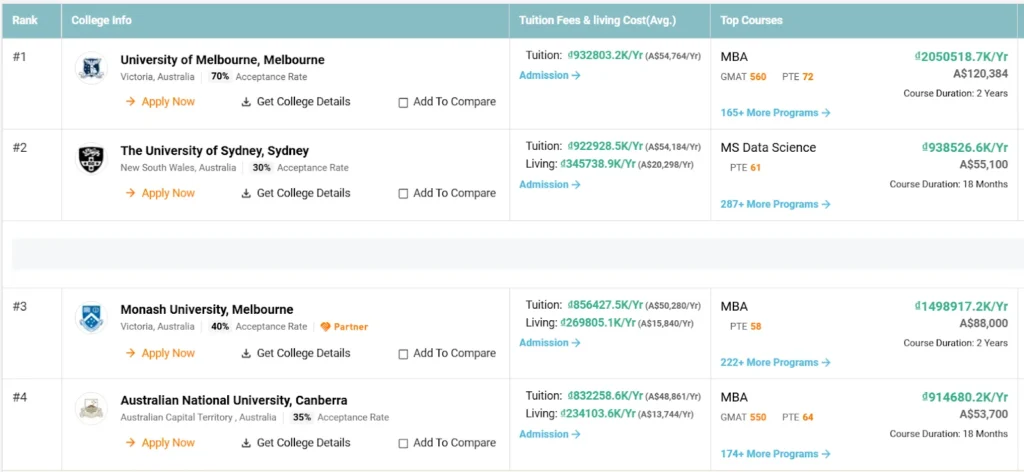The image size is (1024, 472).
Task: Click rank #1 cell
Action: tap(31, 84)
